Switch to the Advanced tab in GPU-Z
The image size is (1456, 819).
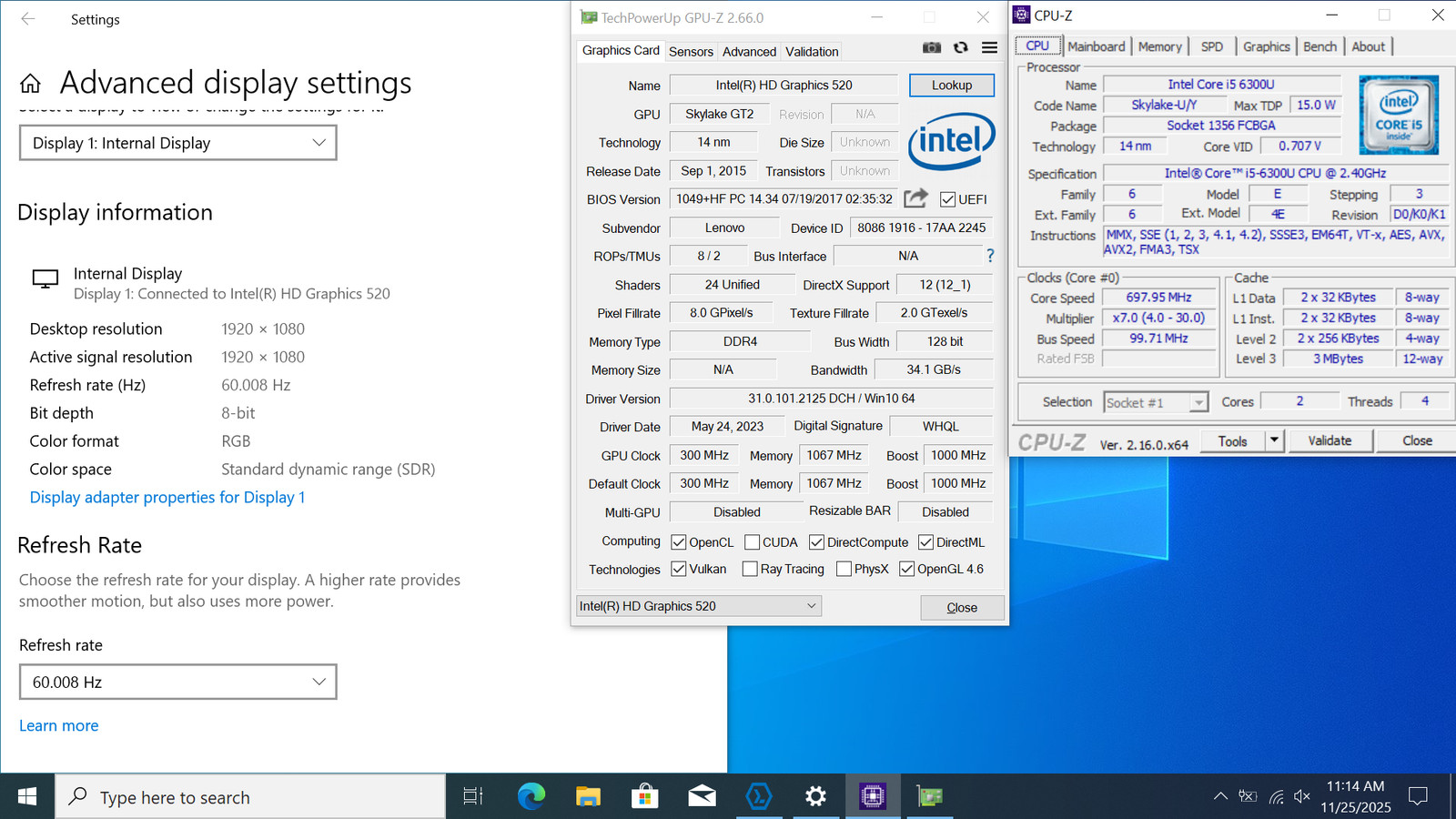coord(750,52)
